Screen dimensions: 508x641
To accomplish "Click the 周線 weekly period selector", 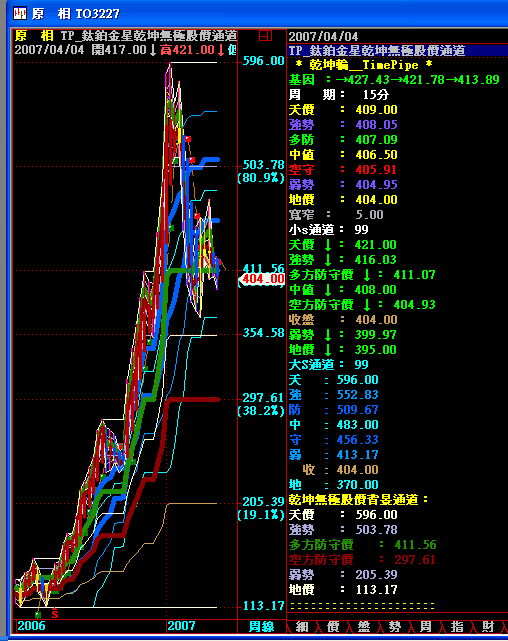I will pos(262,626).
